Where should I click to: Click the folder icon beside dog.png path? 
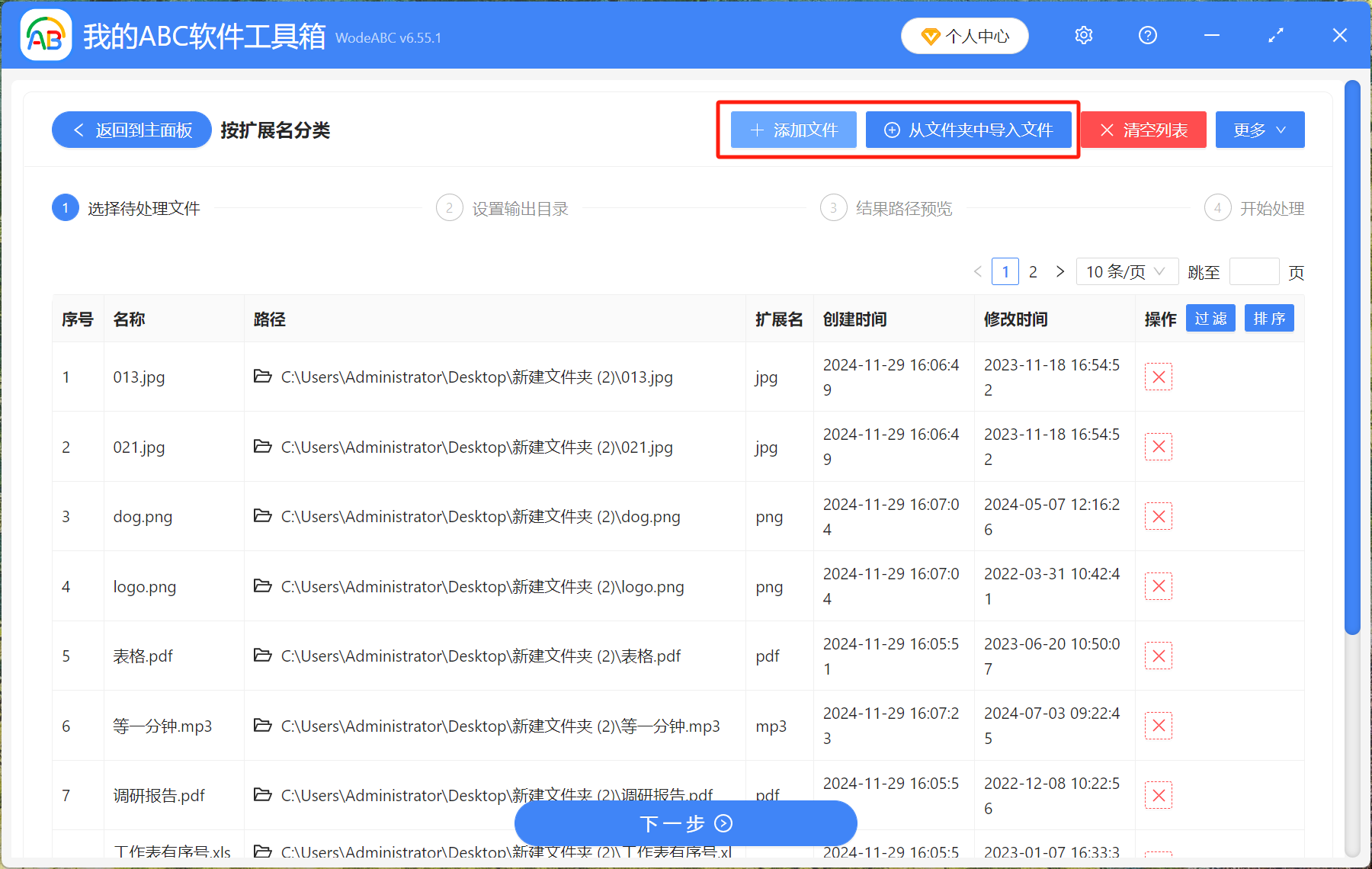262,516
